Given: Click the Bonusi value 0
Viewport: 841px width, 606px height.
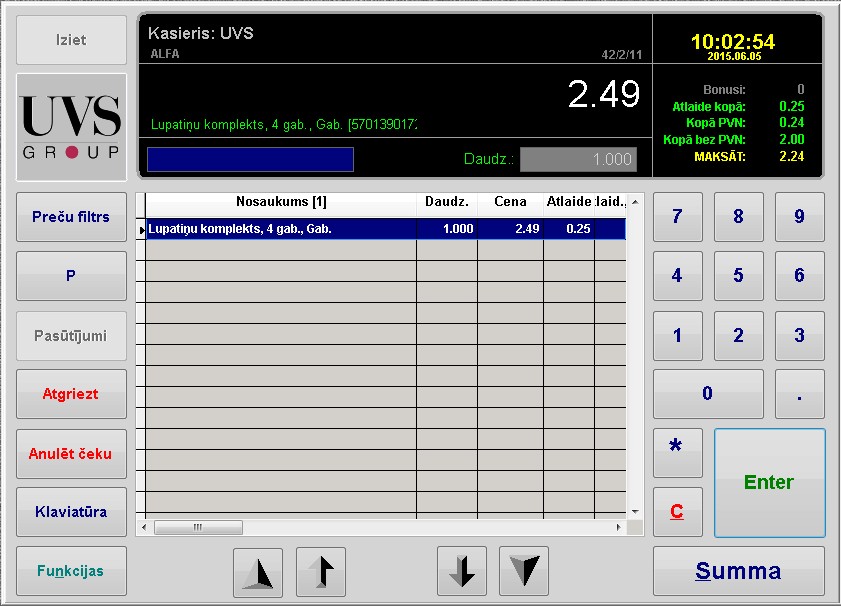Looking at the screenshot, I should (x=800, y=90).
